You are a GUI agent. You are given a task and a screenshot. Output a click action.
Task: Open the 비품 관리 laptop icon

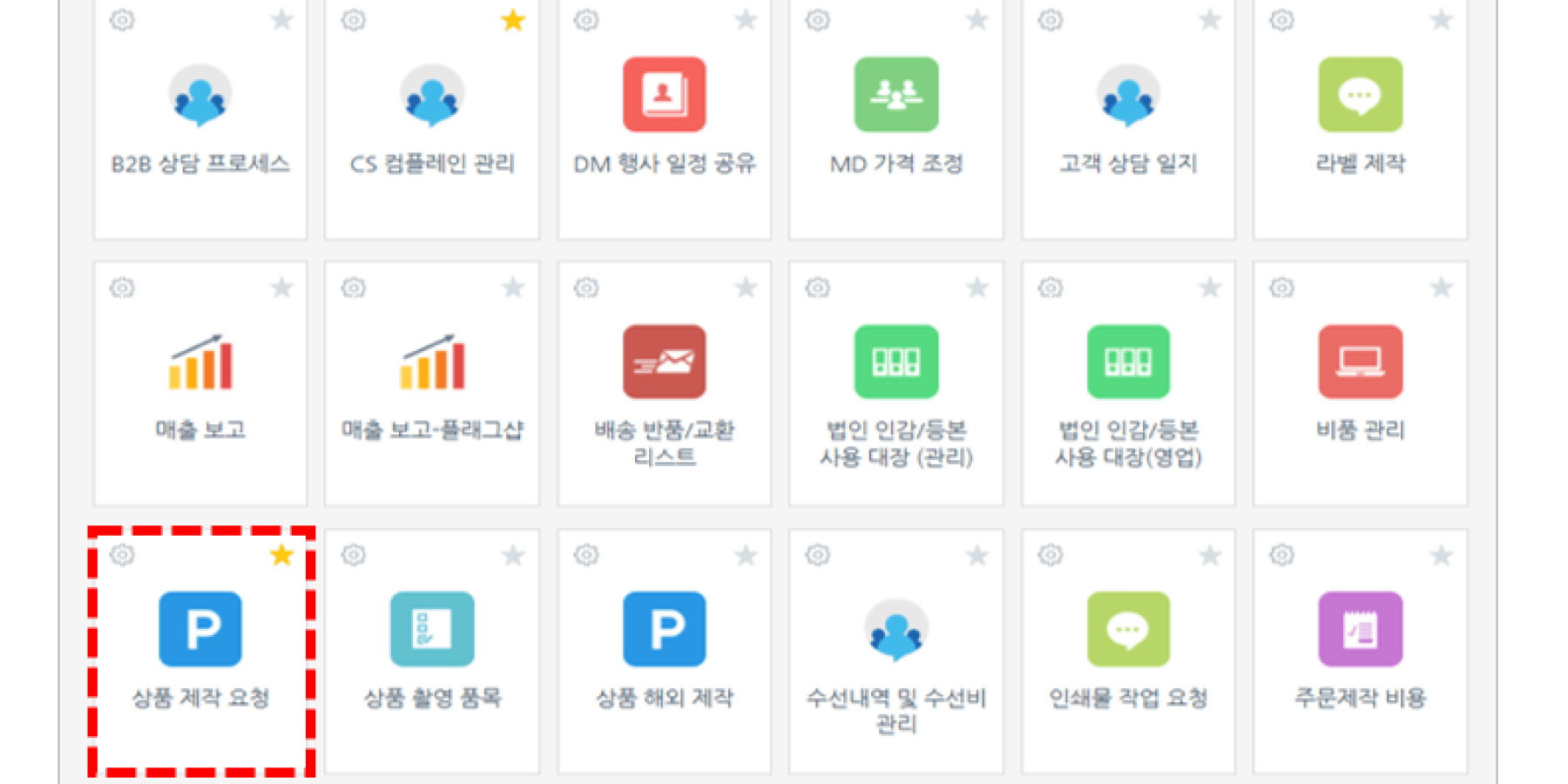coord(1361,362)
